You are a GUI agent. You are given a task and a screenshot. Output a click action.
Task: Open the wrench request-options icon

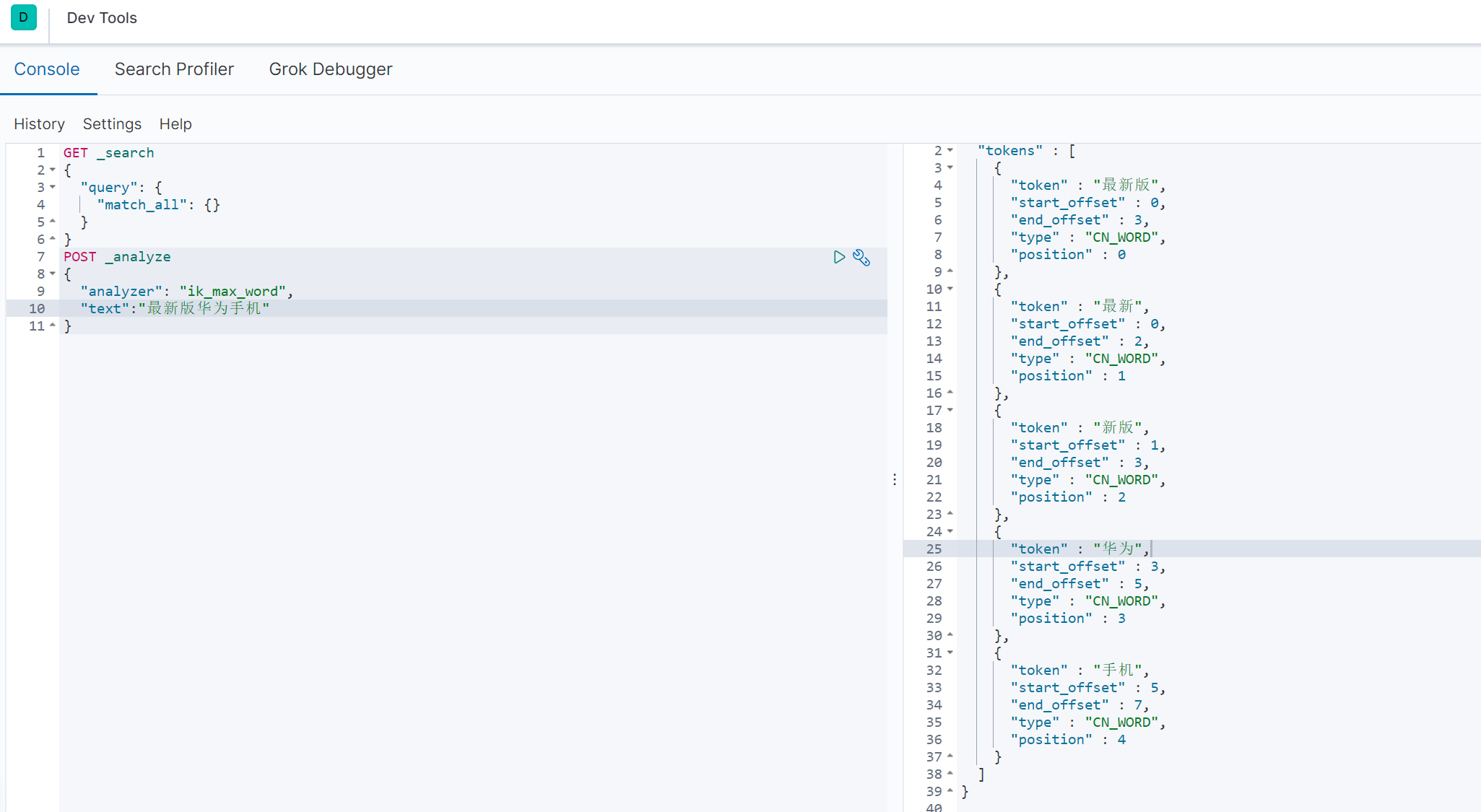coord(861,258)
